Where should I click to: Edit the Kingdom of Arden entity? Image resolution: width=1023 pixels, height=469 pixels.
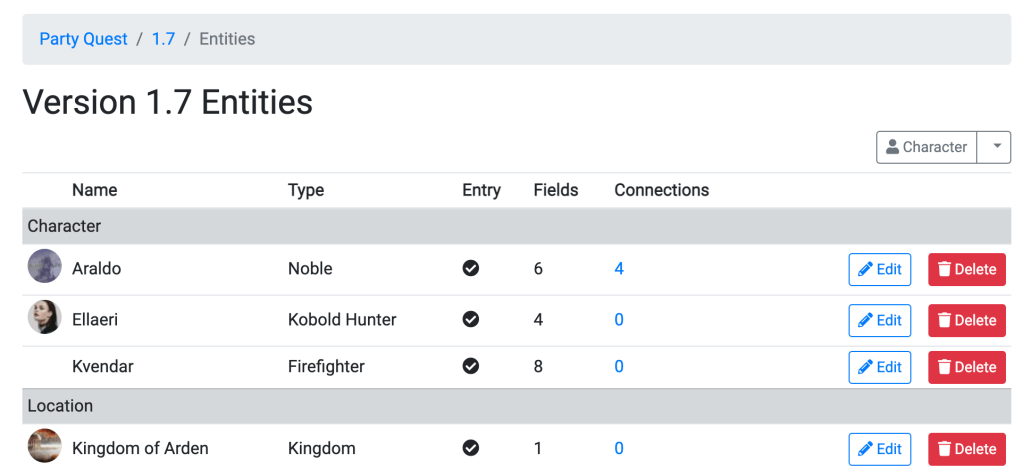pos(880,449)
